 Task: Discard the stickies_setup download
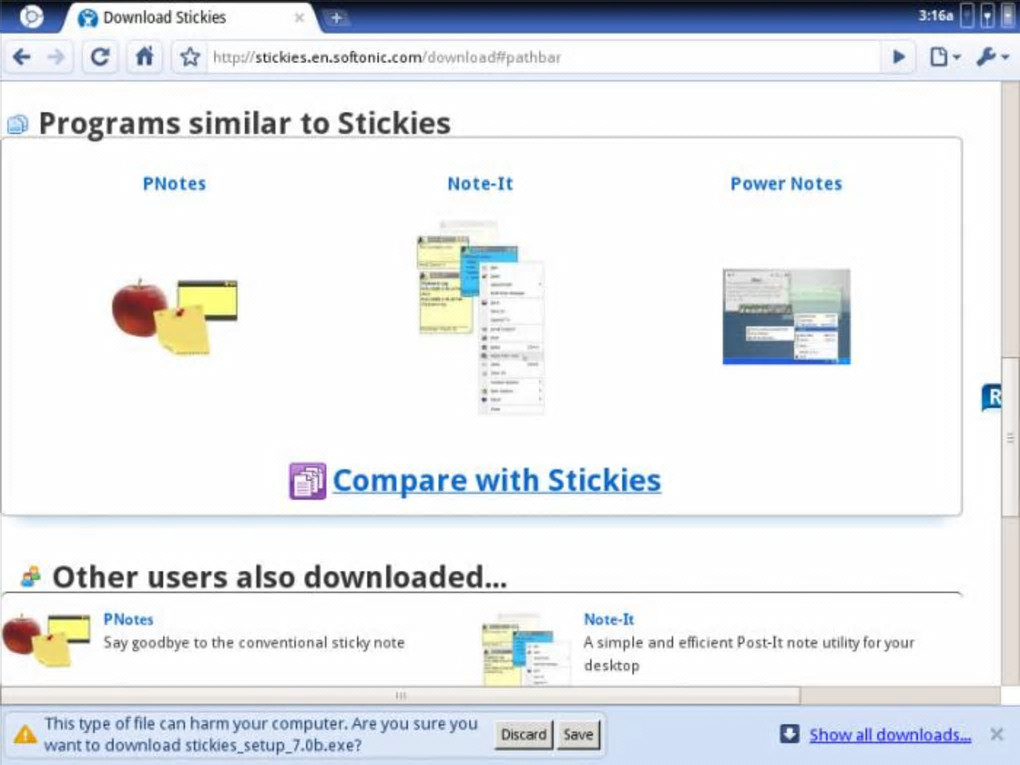[524, 734]
